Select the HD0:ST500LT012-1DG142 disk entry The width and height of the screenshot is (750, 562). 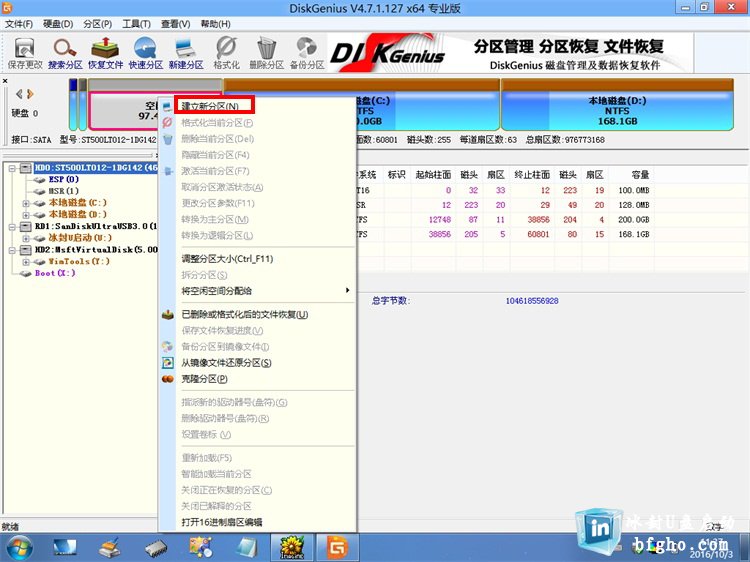[x=96, y=167]
